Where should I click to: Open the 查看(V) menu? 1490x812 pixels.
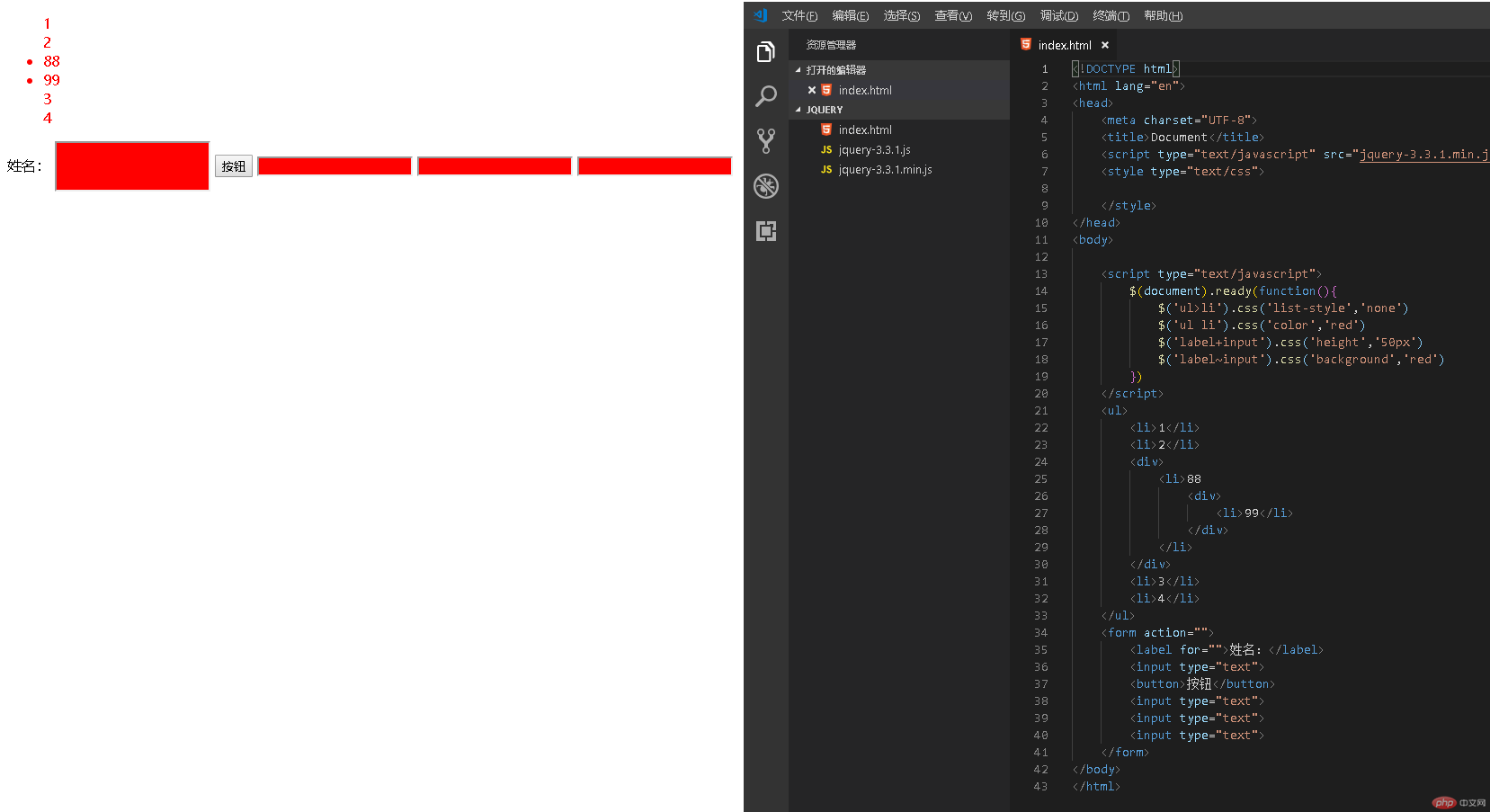pyautogui.click(x=953, y=15)
